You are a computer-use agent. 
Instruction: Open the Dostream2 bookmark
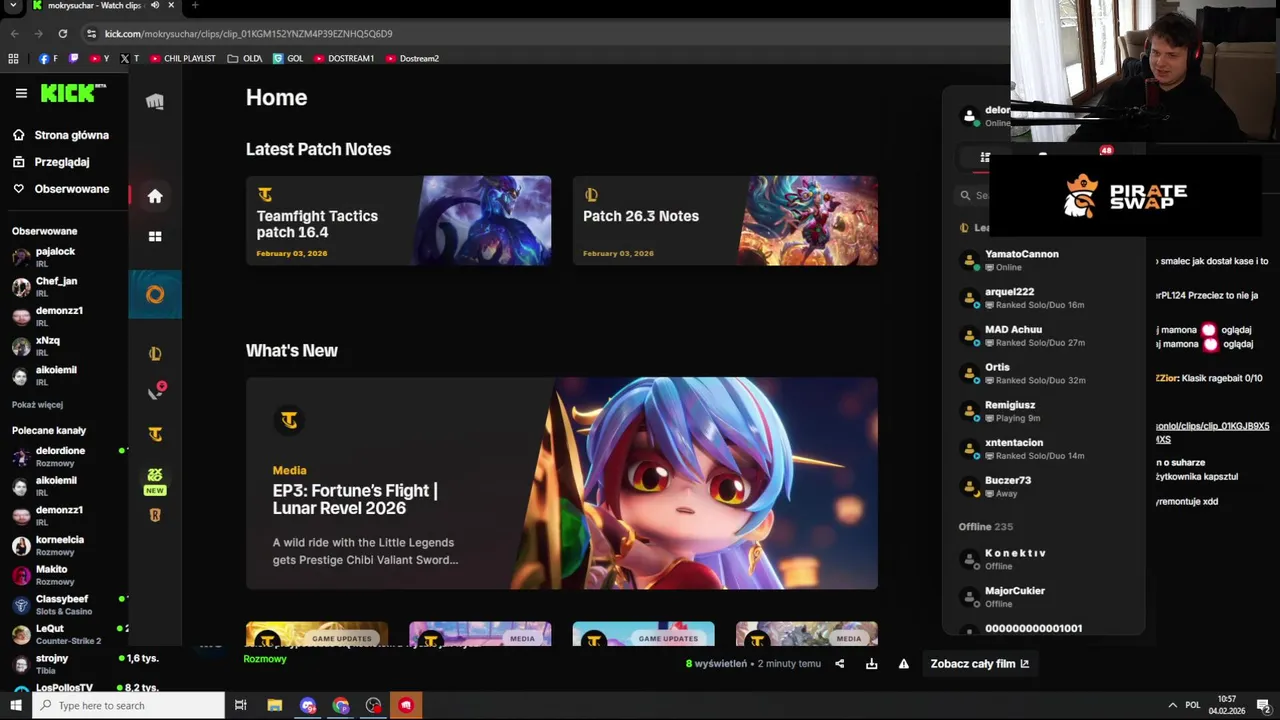pyautogui.click(x=412, y=58)
